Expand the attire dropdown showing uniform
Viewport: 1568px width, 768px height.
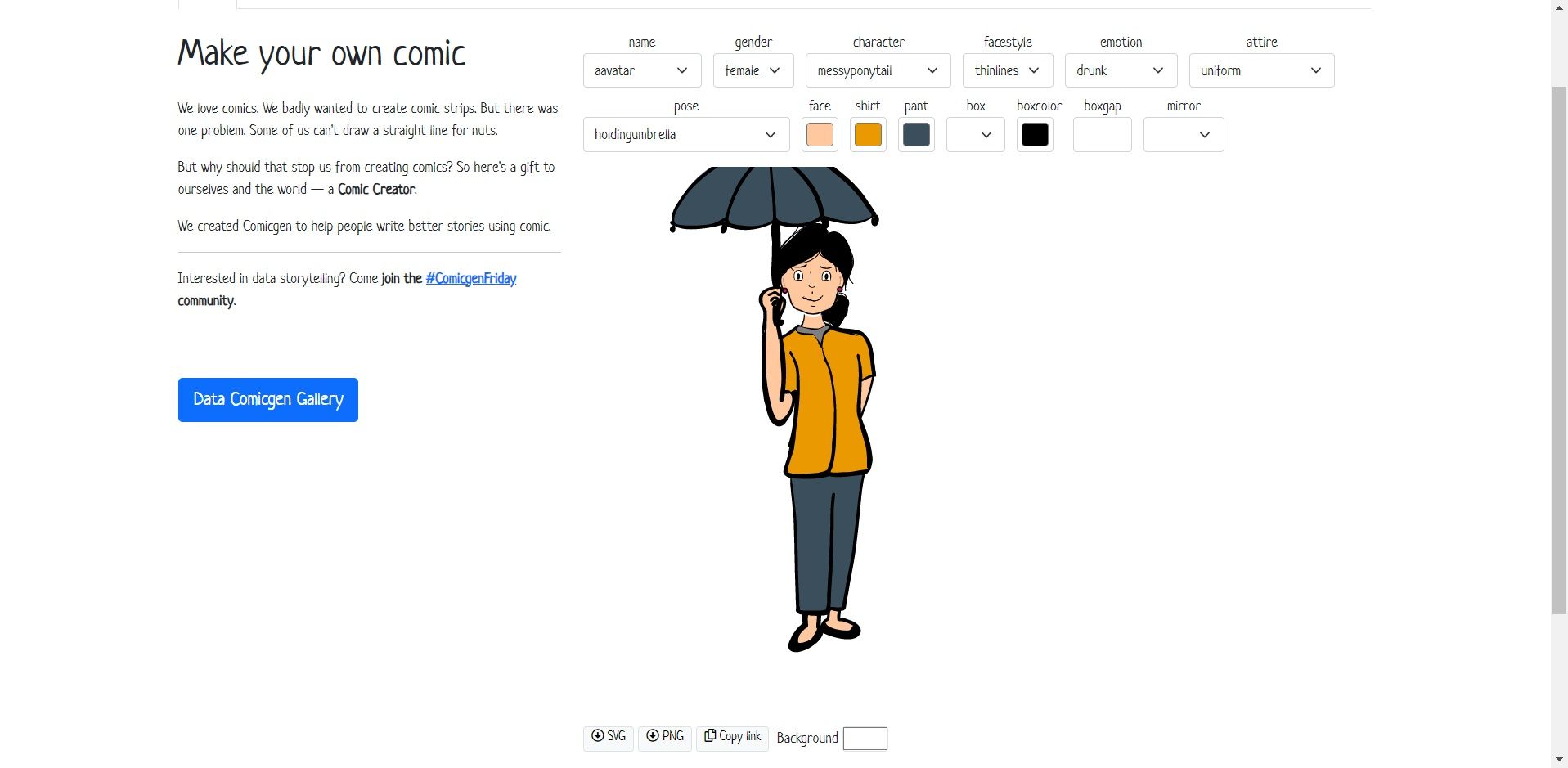(1261, 70)
